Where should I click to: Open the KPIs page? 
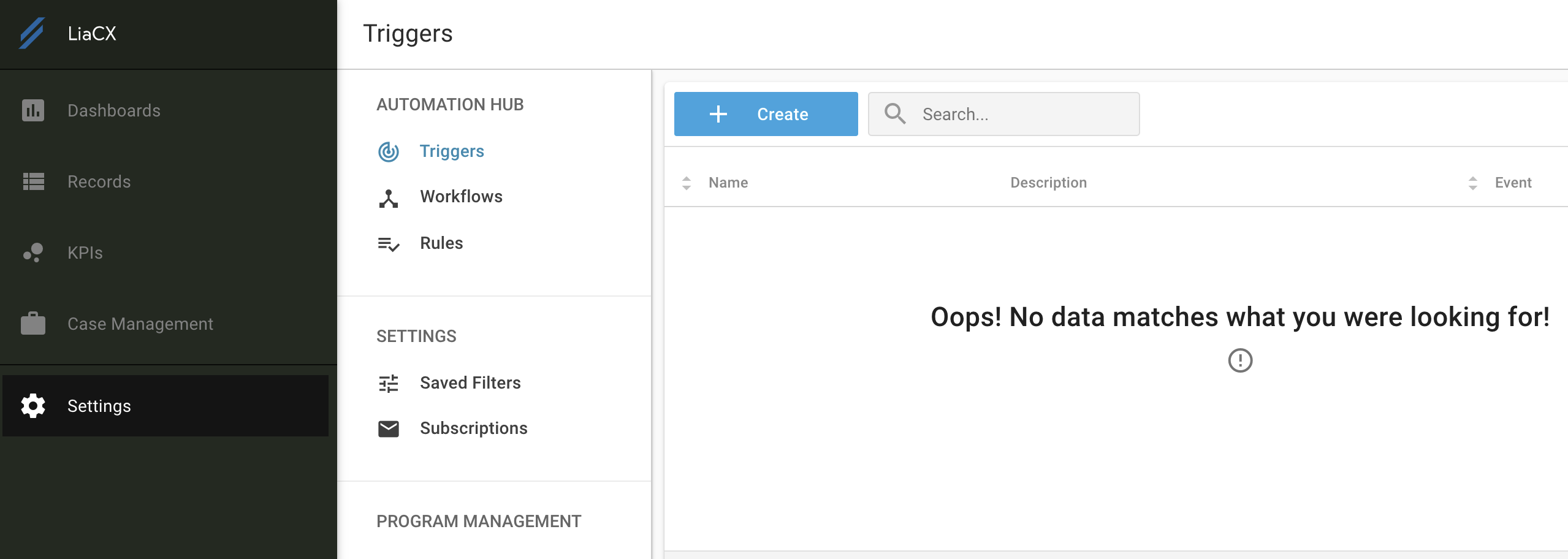point(166,253)
